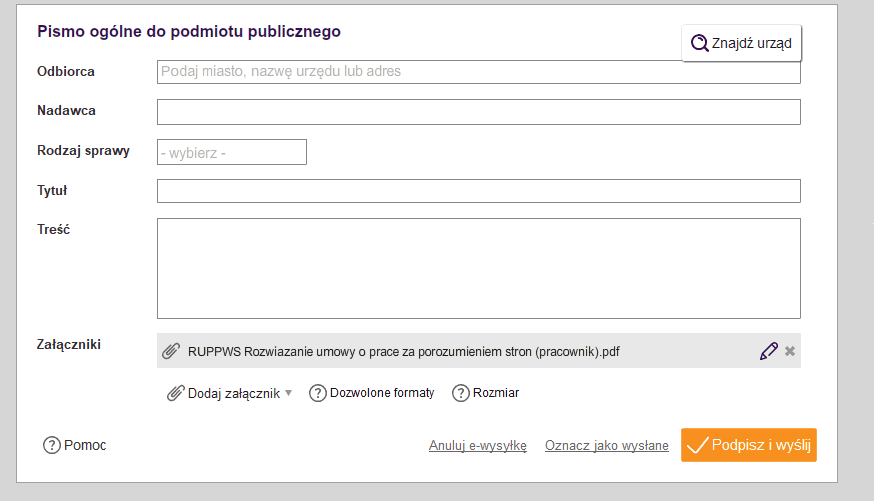Click the magnifier icon in Znajdź urząd
Image resolution: width=874 pixels, height=501 pixels.
699,43
